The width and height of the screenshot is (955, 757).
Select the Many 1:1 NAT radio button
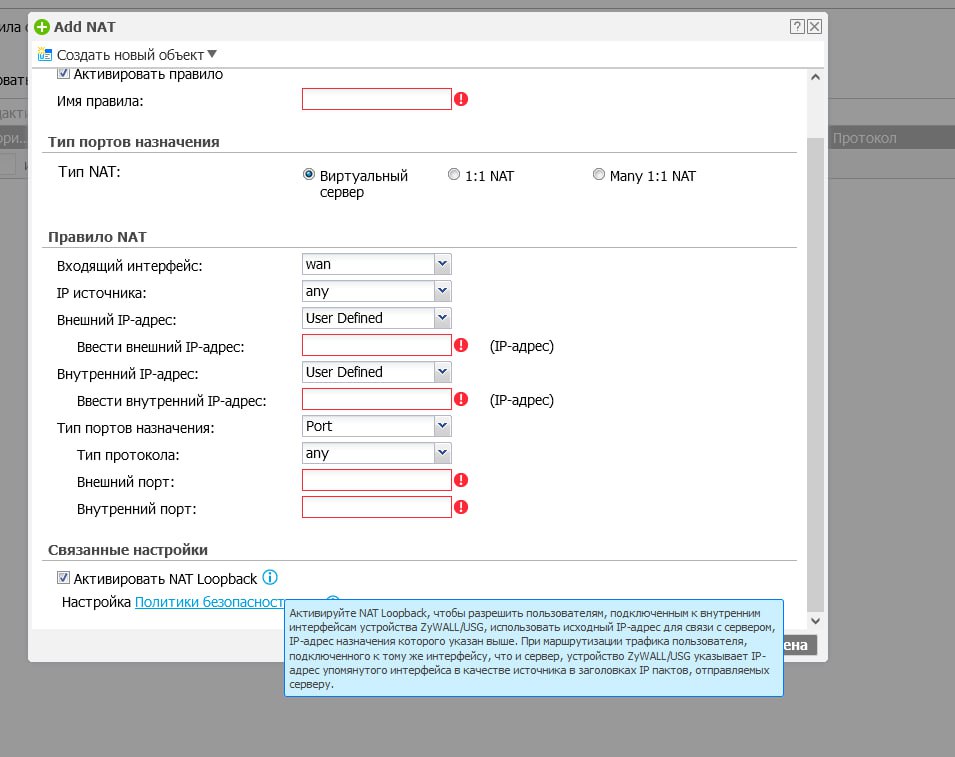pos(599,174)
